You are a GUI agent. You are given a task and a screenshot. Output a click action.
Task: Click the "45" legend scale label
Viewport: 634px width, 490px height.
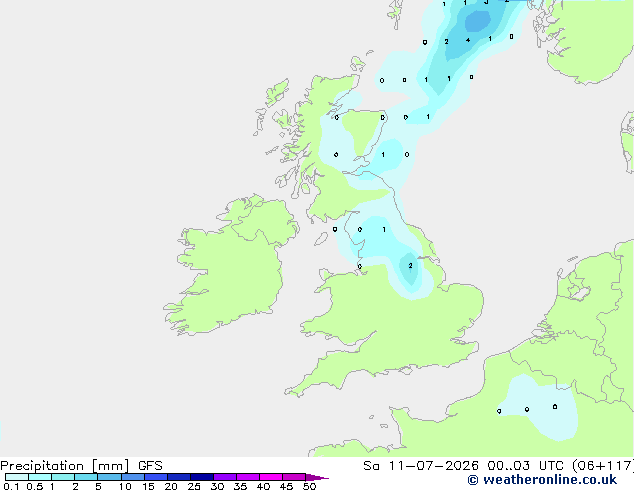(x=286, y=486)
